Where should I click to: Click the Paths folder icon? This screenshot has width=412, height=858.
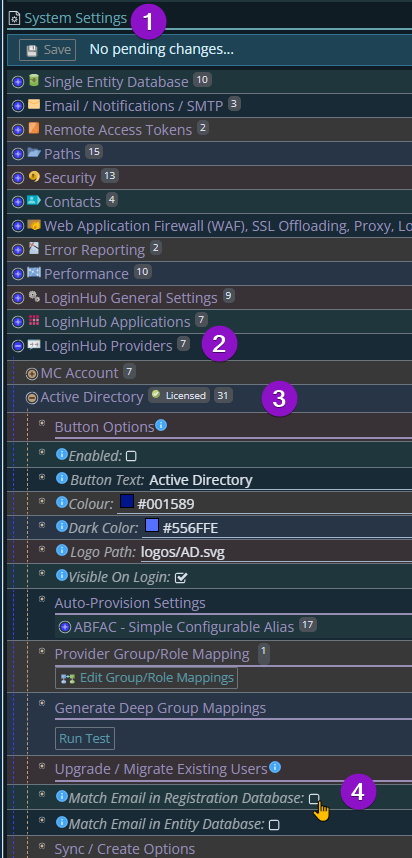pyautogui.click(x=34, y=153)
